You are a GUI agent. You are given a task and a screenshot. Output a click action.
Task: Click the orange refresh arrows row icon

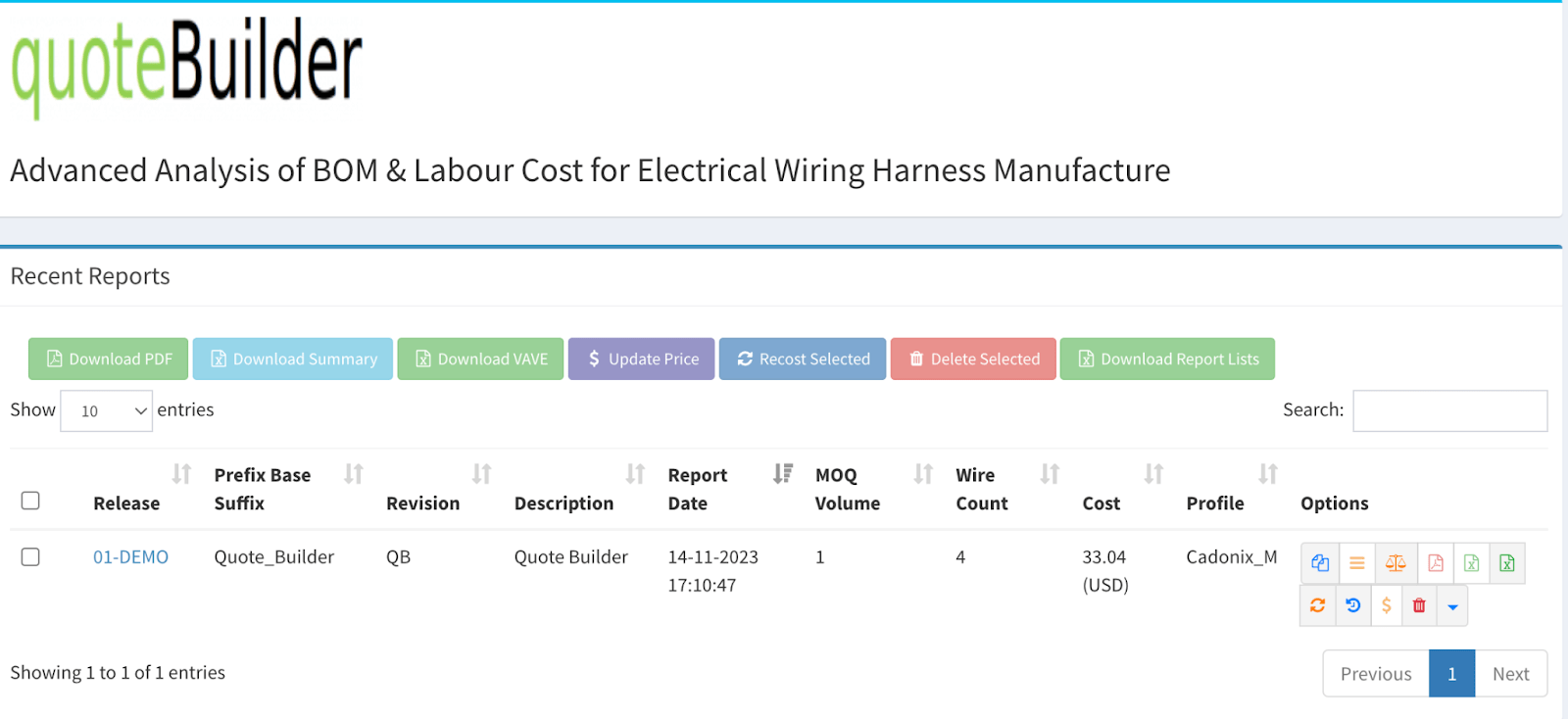[x=1317, y=605]
